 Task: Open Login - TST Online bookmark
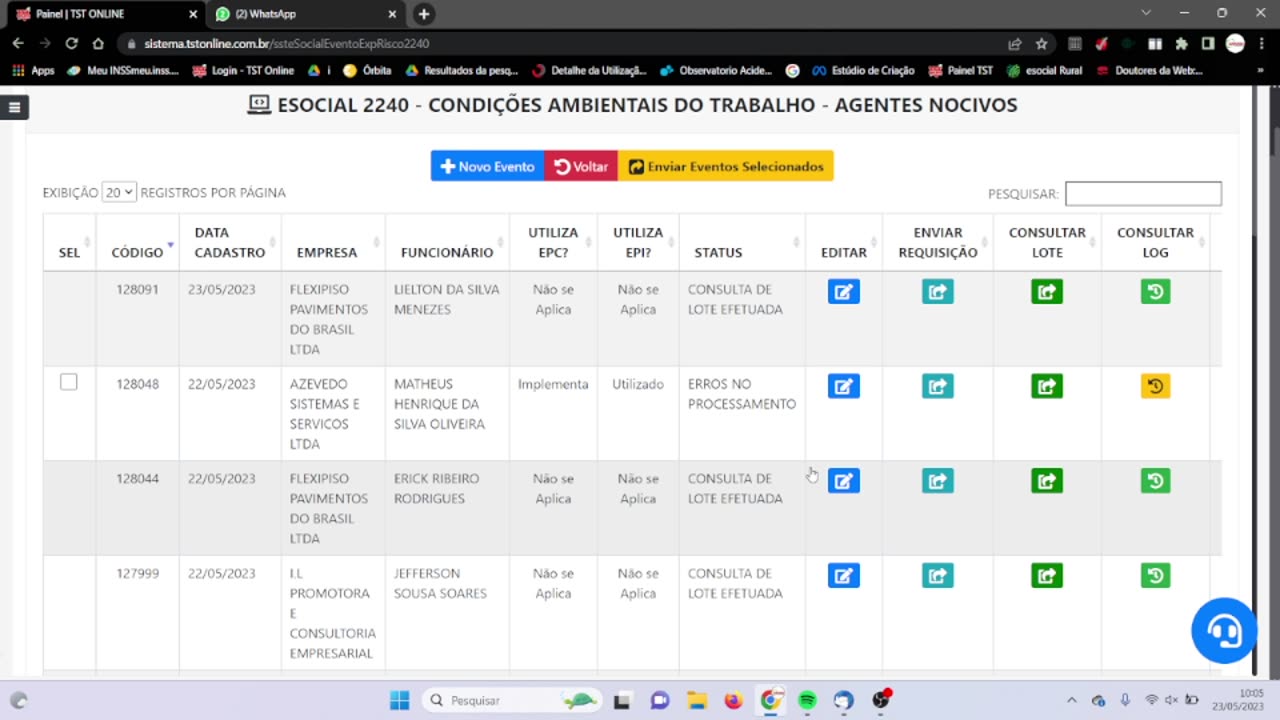(243, 71)
